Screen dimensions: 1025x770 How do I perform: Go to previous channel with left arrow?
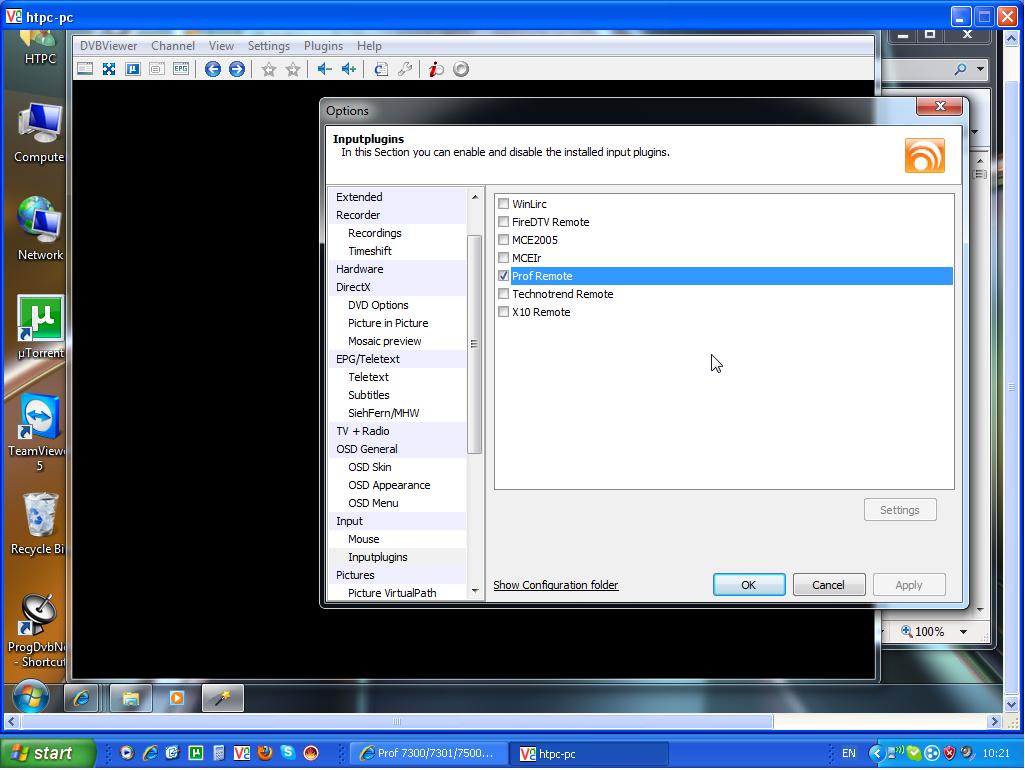[x=213, y=69]
